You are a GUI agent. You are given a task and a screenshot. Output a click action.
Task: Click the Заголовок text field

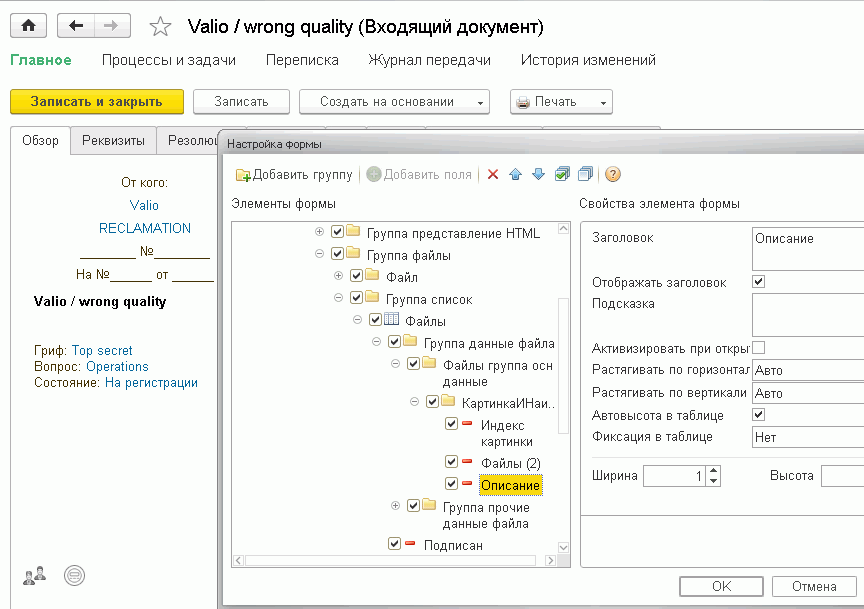click(808, 249)
